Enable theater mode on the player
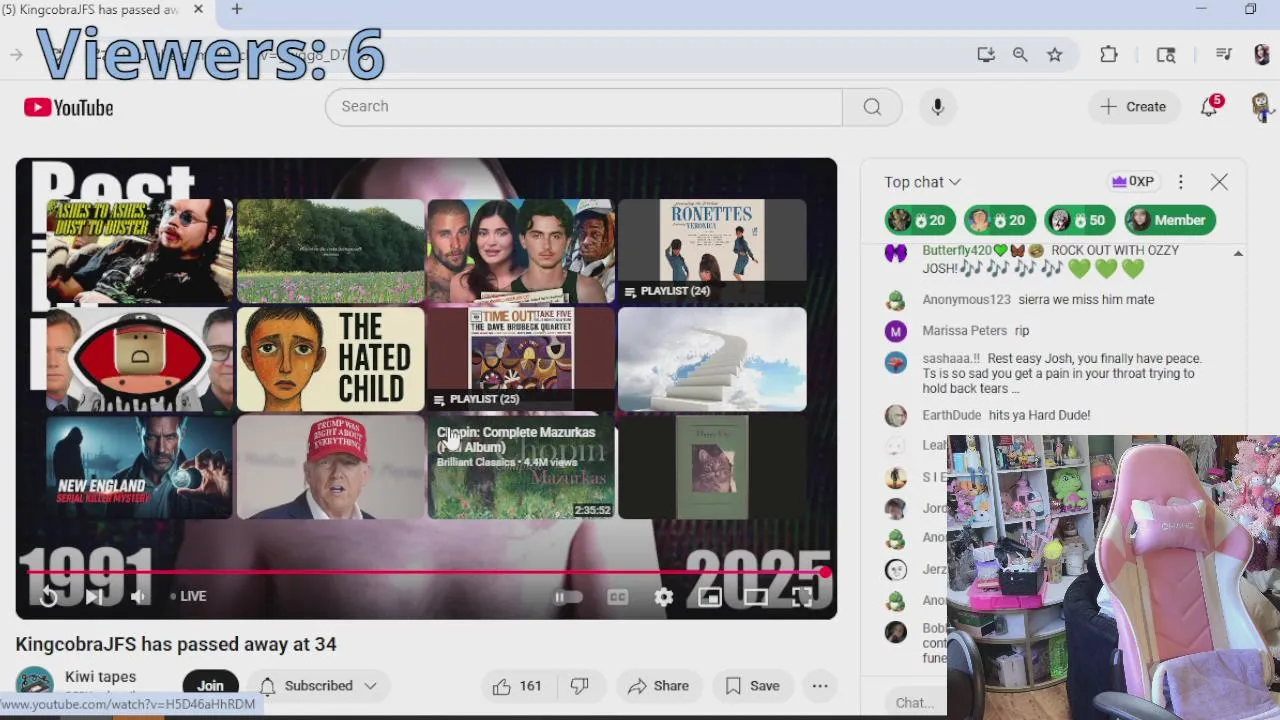 (x=756, y=597)
